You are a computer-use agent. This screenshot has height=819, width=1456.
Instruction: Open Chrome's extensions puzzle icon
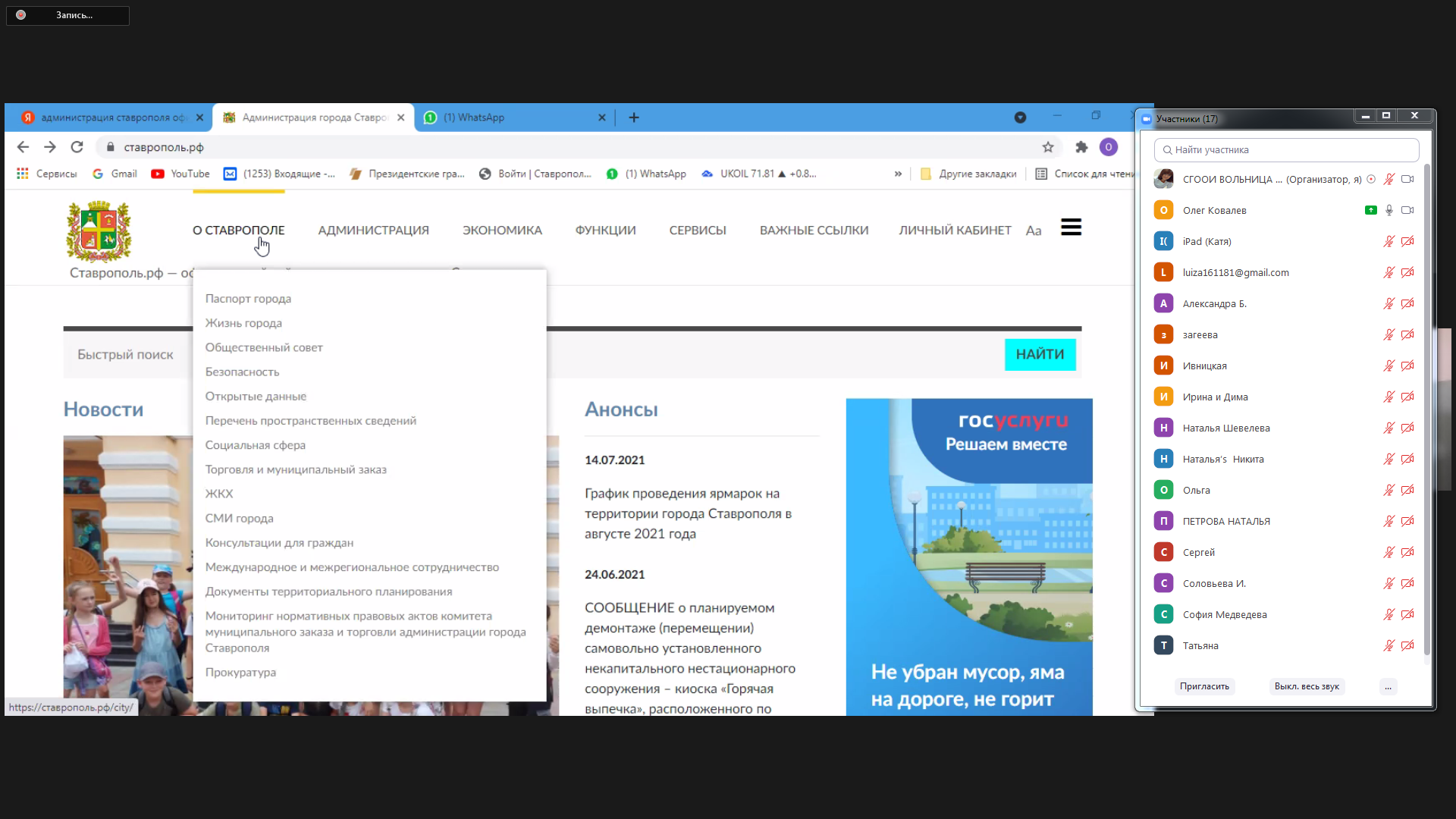[1081, 147]
